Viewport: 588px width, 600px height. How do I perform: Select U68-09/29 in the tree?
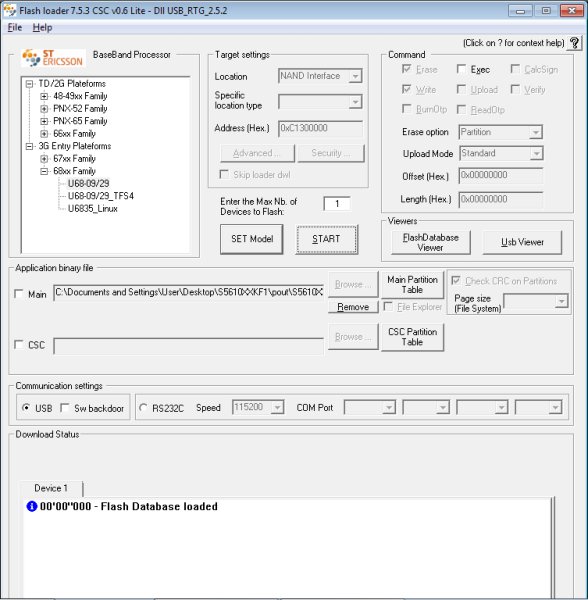pyautogui.click(x=88, y=184)
